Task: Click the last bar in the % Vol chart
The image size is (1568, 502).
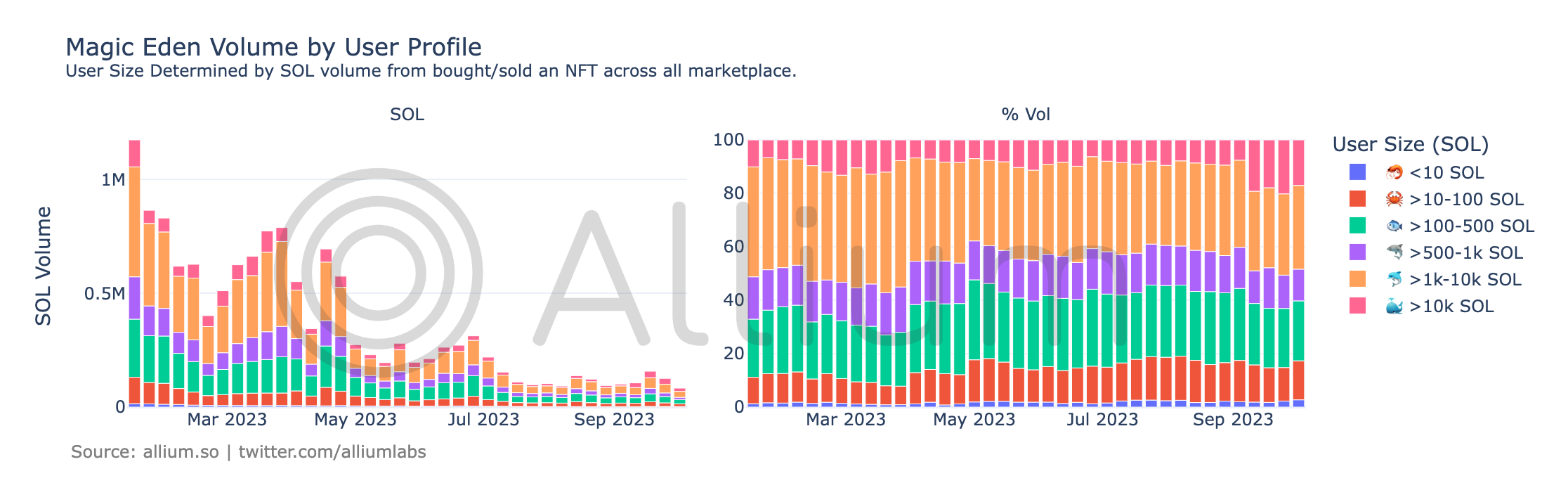Action: click(x=1298, y=273)
